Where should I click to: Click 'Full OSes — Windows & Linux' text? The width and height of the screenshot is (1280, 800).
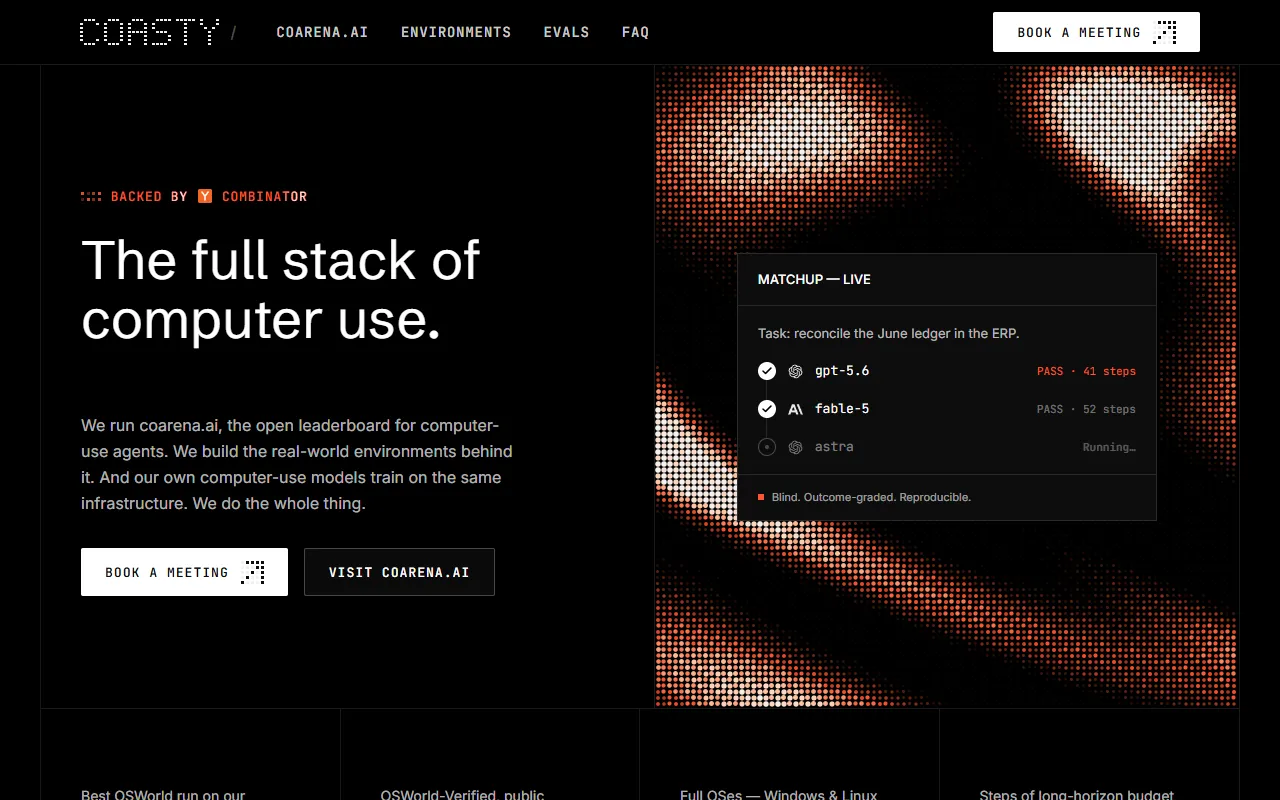[x=779, y=794]
